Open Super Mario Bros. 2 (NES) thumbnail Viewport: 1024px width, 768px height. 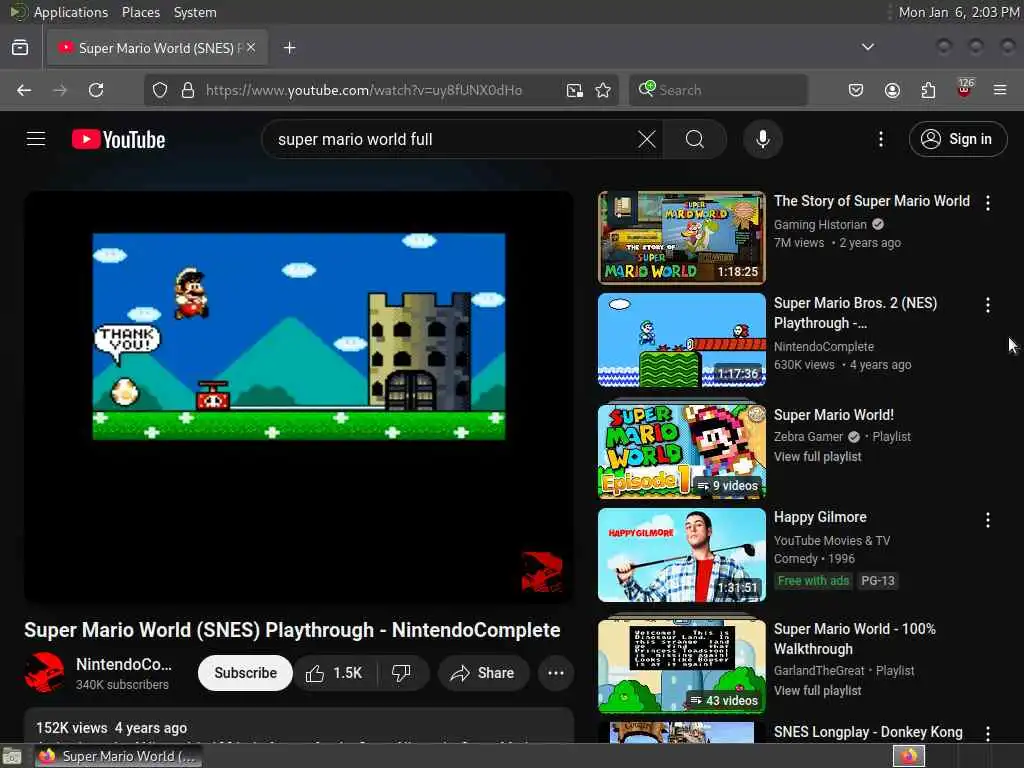(682, 340)
